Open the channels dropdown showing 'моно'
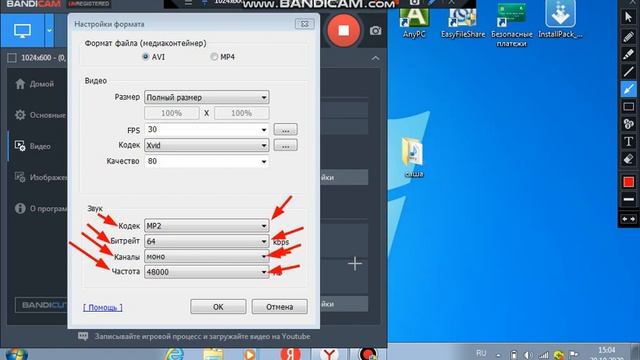 coord(207,256)
